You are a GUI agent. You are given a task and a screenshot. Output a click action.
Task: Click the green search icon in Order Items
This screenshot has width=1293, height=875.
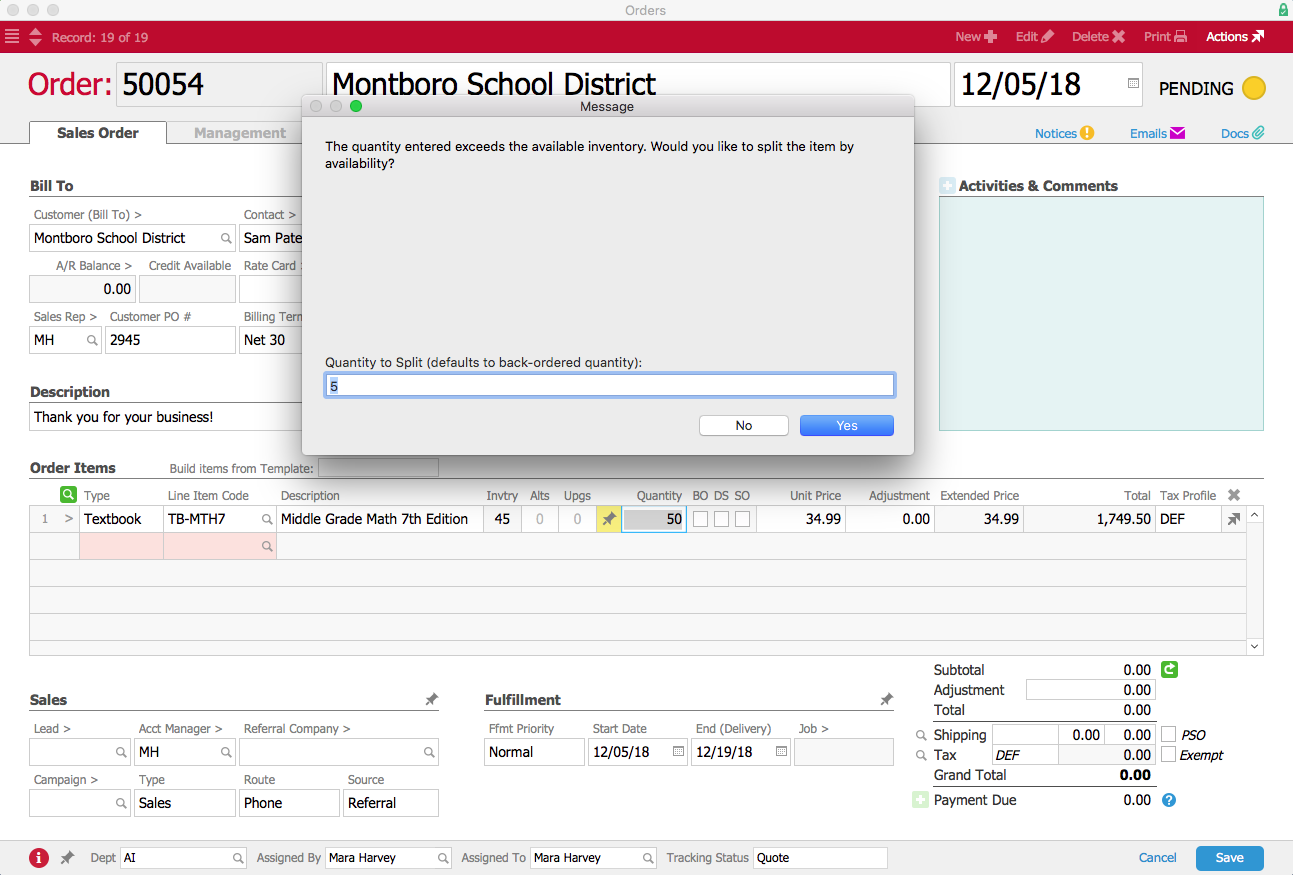pyautogui.click(x=68, y=494)
